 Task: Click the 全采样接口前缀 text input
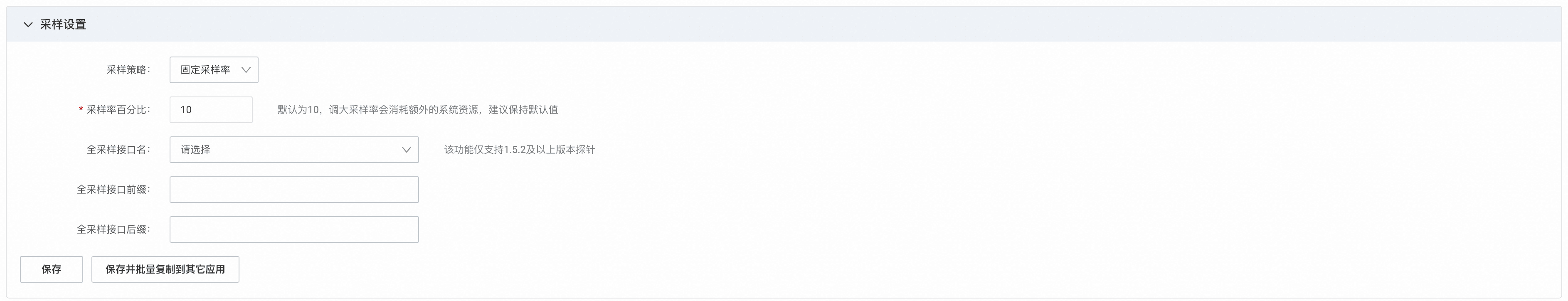[x=293, y=190]
